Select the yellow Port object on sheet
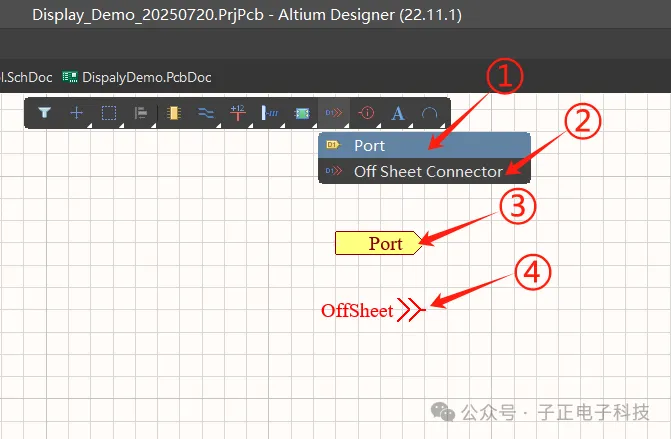Viewport: 671px width, 439px height. pos(379,243)
